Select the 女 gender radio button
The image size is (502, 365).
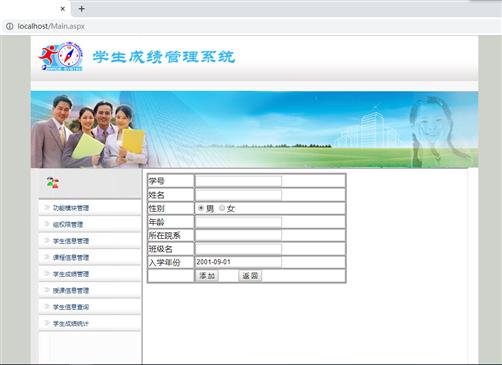point(222,208)
